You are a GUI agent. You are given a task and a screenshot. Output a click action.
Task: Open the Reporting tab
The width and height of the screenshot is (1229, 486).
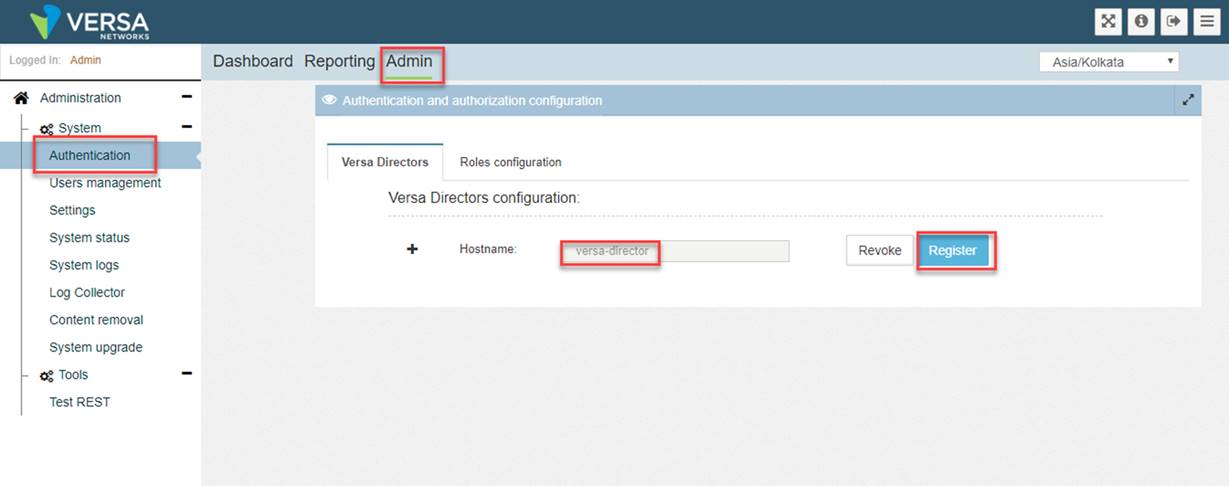pyautogui.click(x=340, y=61)
